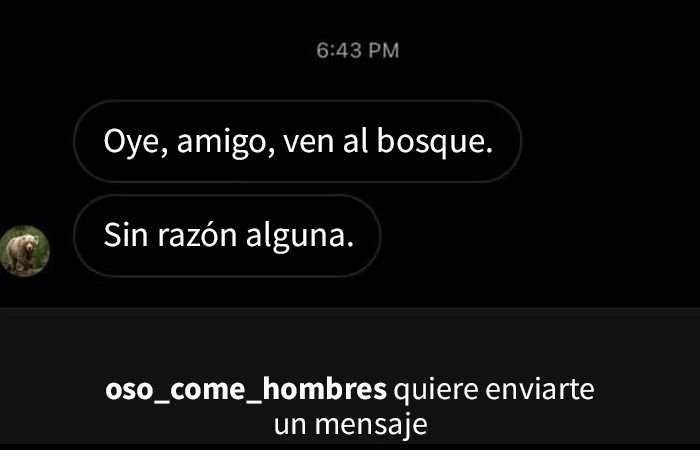Open the bear profile picture avatar
Screen dimensions: 700x450
(24, 251)
